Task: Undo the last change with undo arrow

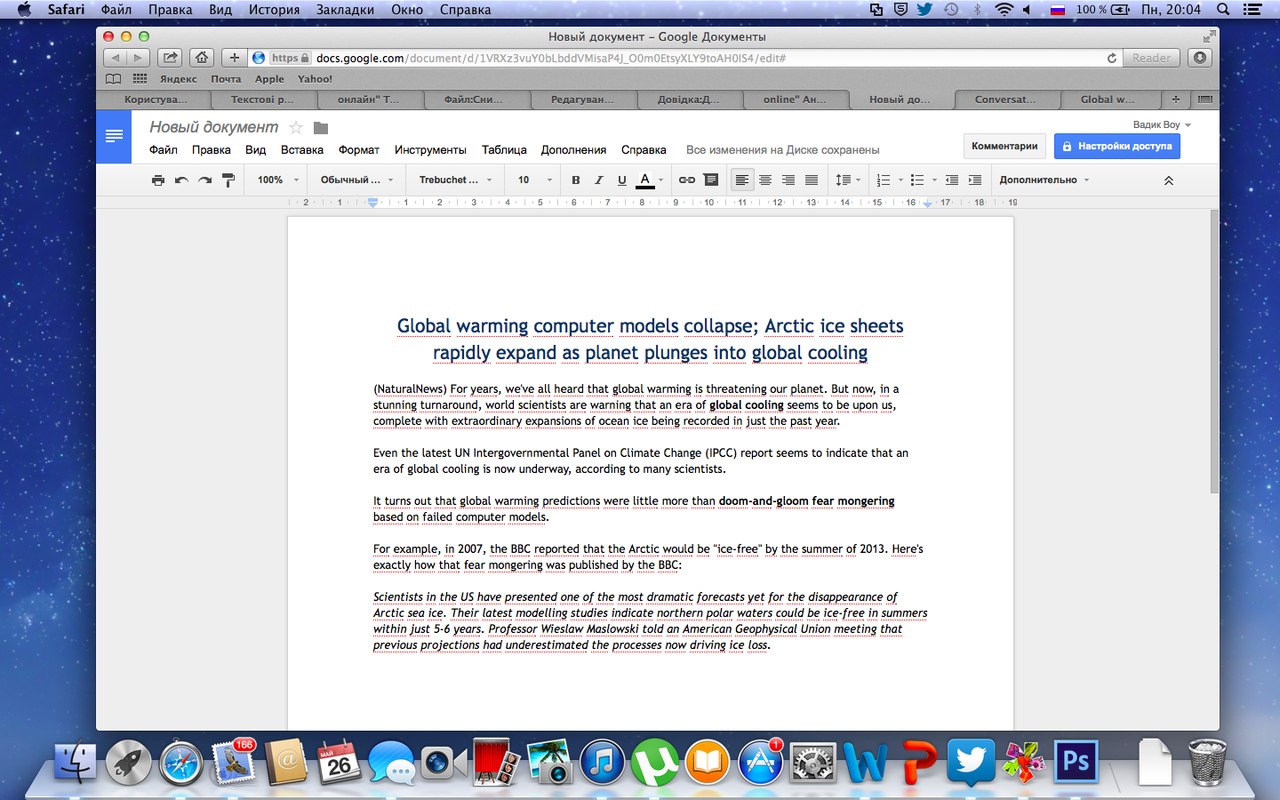Action: (x=181, y=180)
